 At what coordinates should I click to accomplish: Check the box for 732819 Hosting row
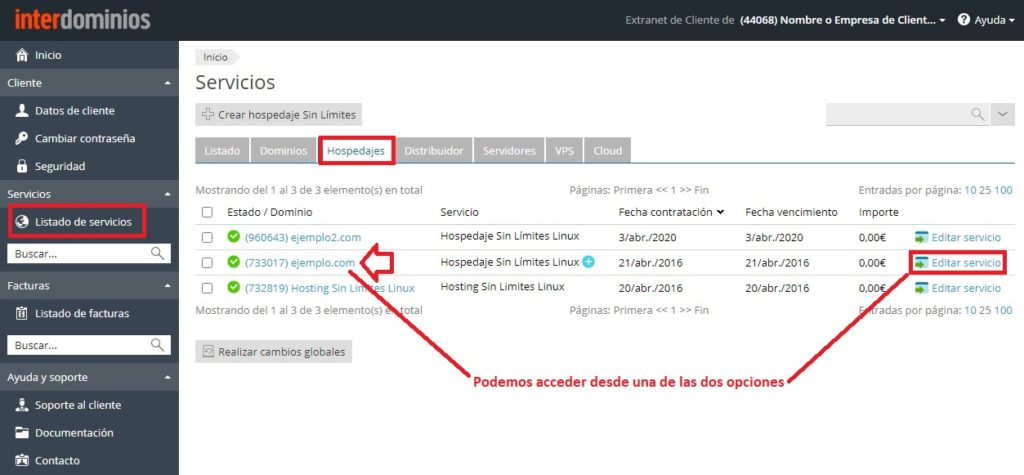coord(207,288)
